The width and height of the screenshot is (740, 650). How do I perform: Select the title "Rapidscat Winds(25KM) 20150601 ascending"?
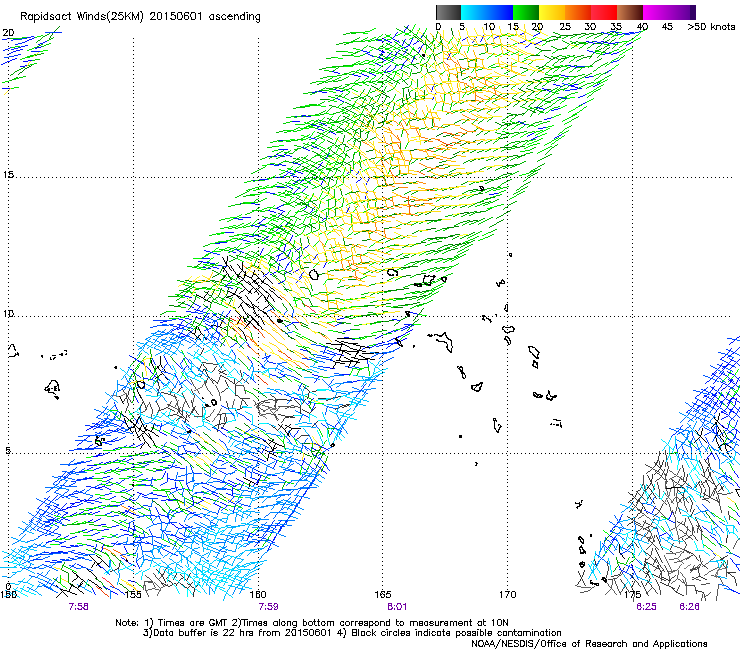click(140, 17)
